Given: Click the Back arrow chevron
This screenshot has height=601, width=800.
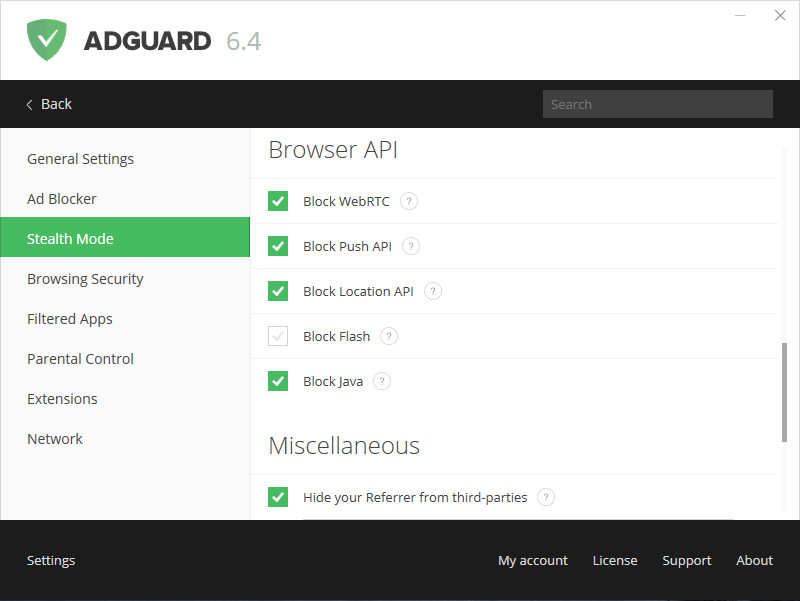Looking at the screenshot, I should (30, 104).
